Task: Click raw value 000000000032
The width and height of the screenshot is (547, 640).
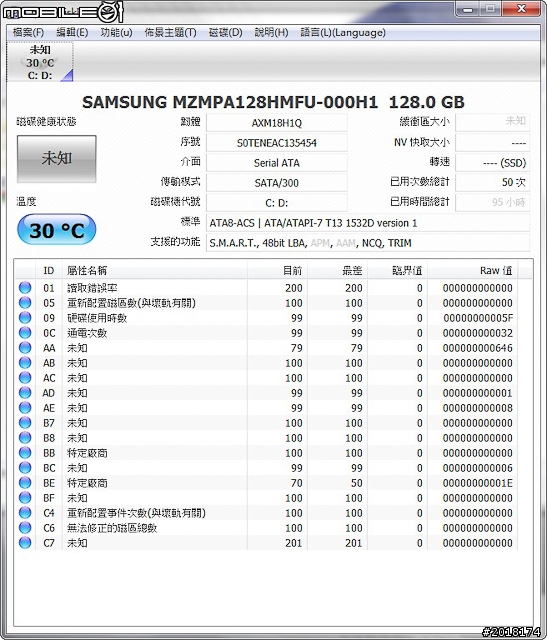Action: (x=478, y=333)
